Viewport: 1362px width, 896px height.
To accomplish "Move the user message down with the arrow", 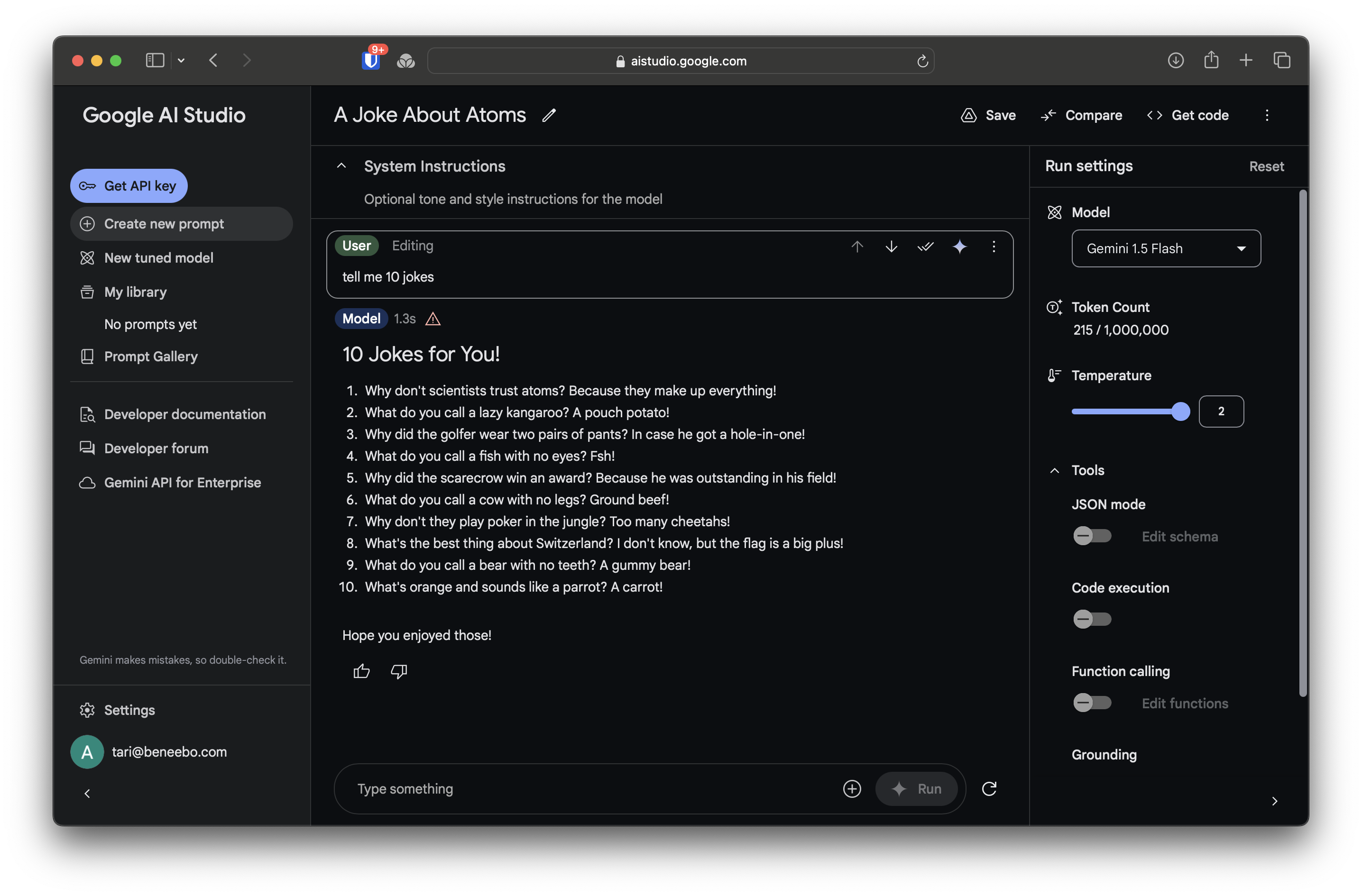I will [891, 246].
